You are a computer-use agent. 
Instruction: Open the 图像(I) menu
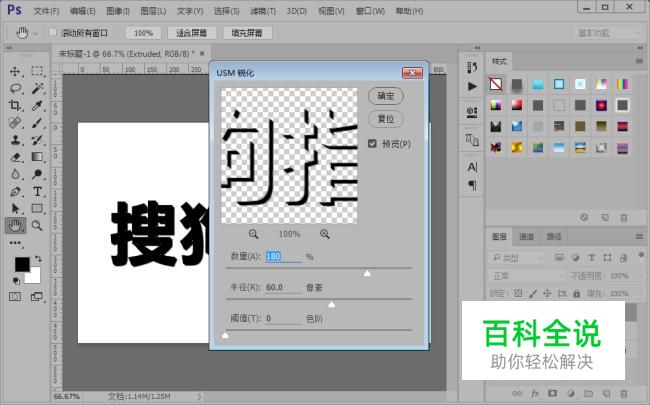[x=118, y=11]
